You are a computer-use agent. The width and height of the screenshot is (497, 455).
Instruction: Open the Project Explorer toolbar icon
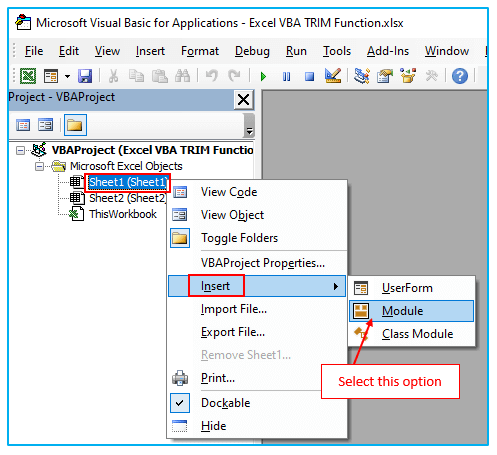click(x=362, y=76)
